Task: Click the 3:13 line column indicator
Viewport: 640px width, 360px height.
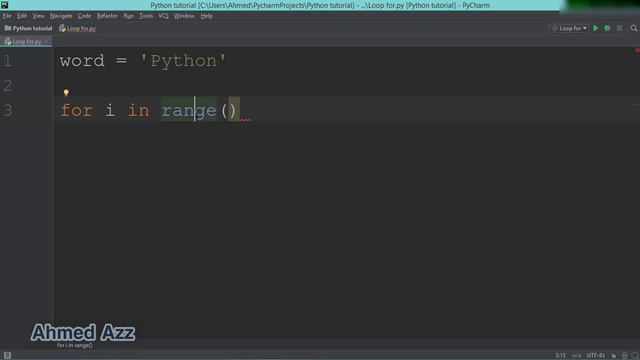Action: [x=560, y=356]
